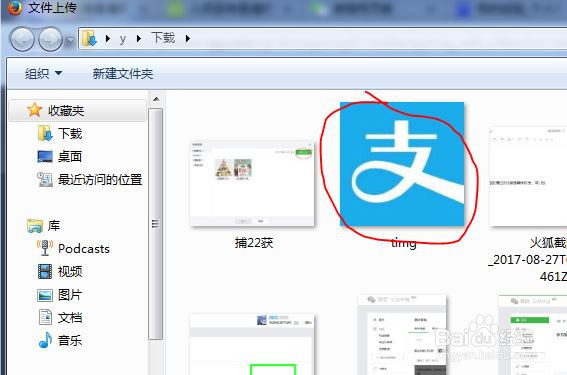Select the 捕22获 file thumbnail

pos(252,183)
